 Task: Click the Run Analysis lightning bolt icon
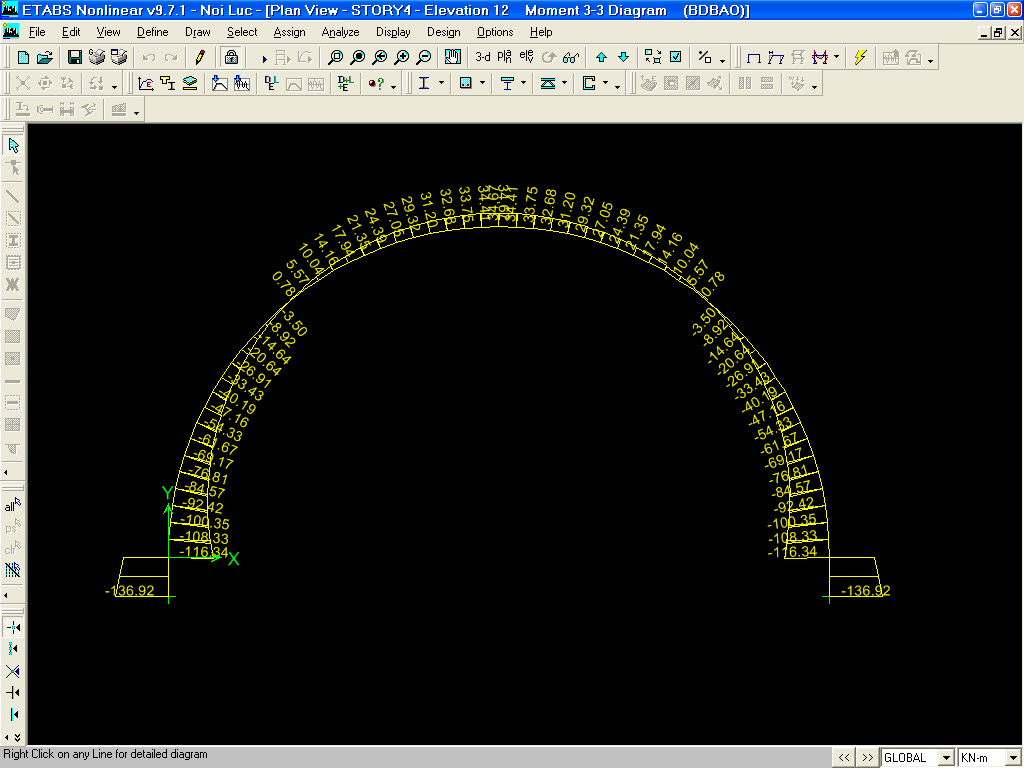pos(859,57)
